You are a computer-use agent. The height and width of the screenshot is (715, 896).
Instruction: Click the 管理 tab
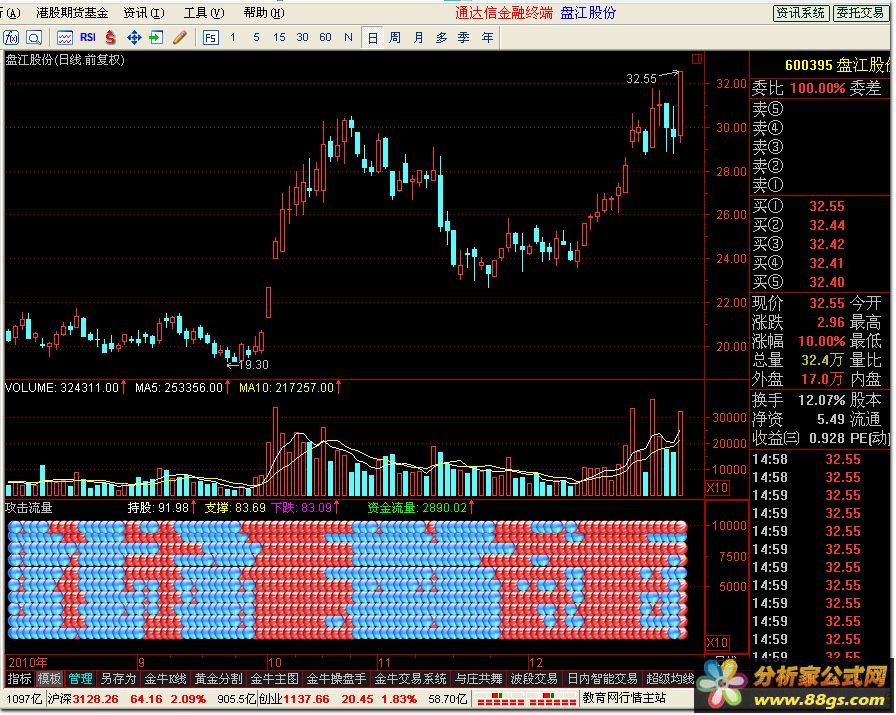click(x=80, y=679)
